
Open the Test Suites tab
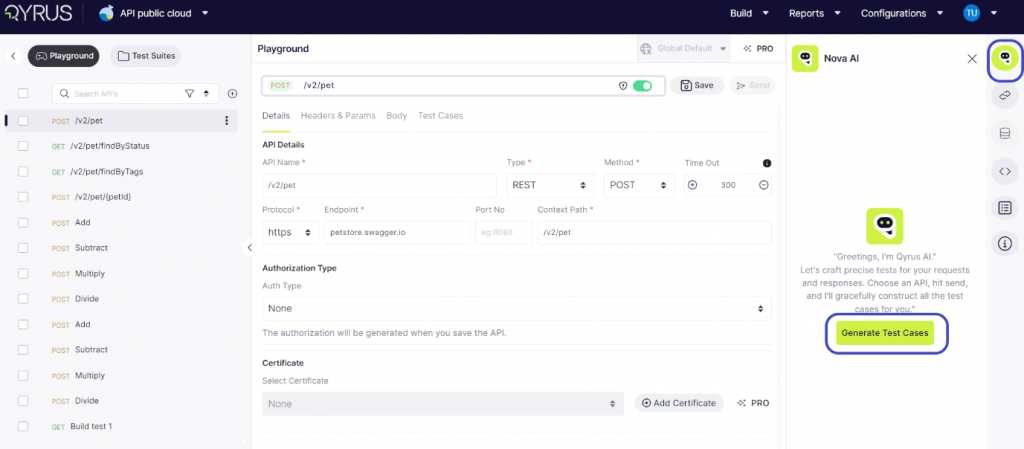point(145,56)
